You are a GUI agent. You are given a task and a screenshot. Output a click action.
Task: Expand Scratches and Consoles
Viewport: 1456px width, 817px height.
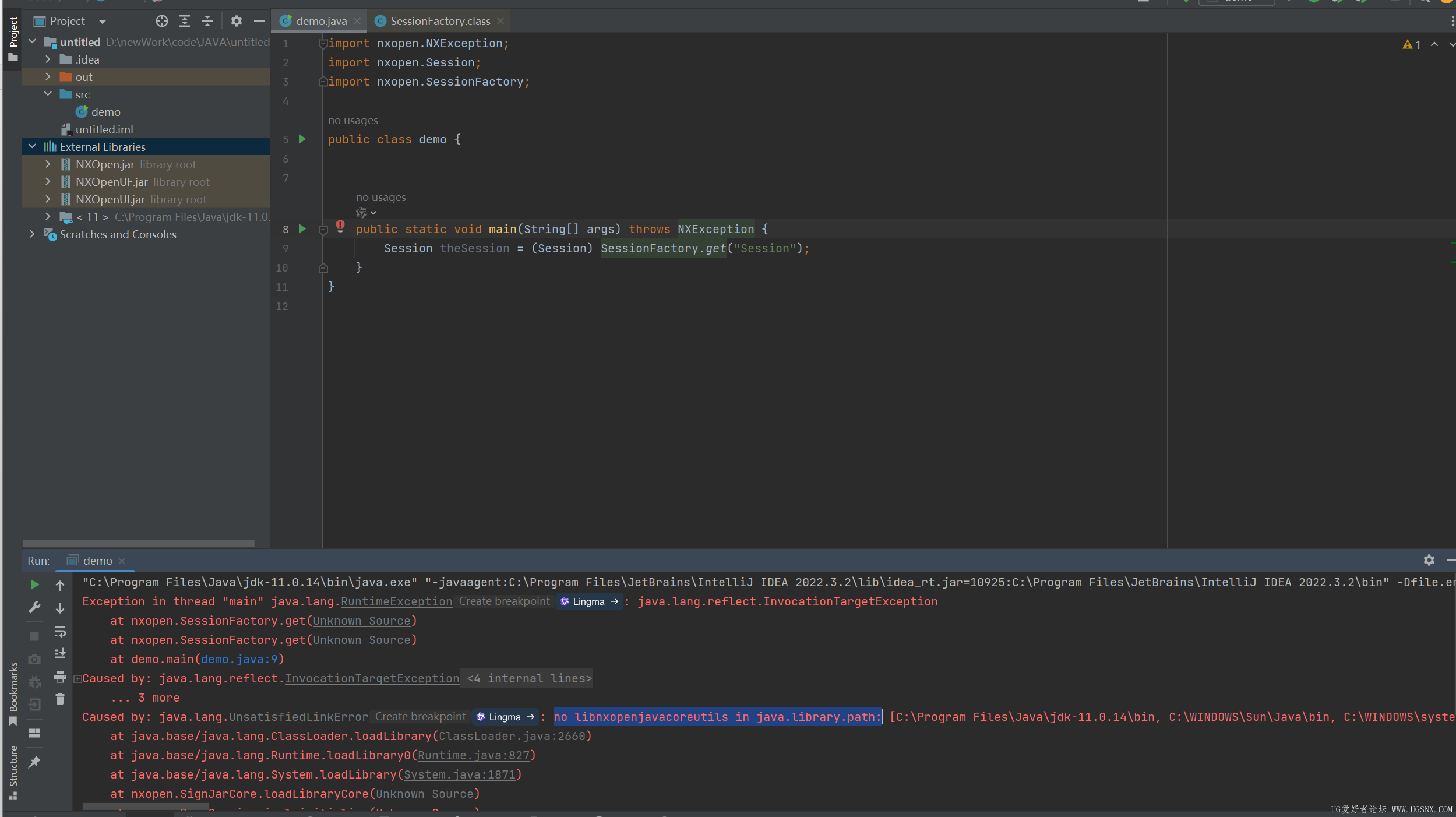click(33, 234)
